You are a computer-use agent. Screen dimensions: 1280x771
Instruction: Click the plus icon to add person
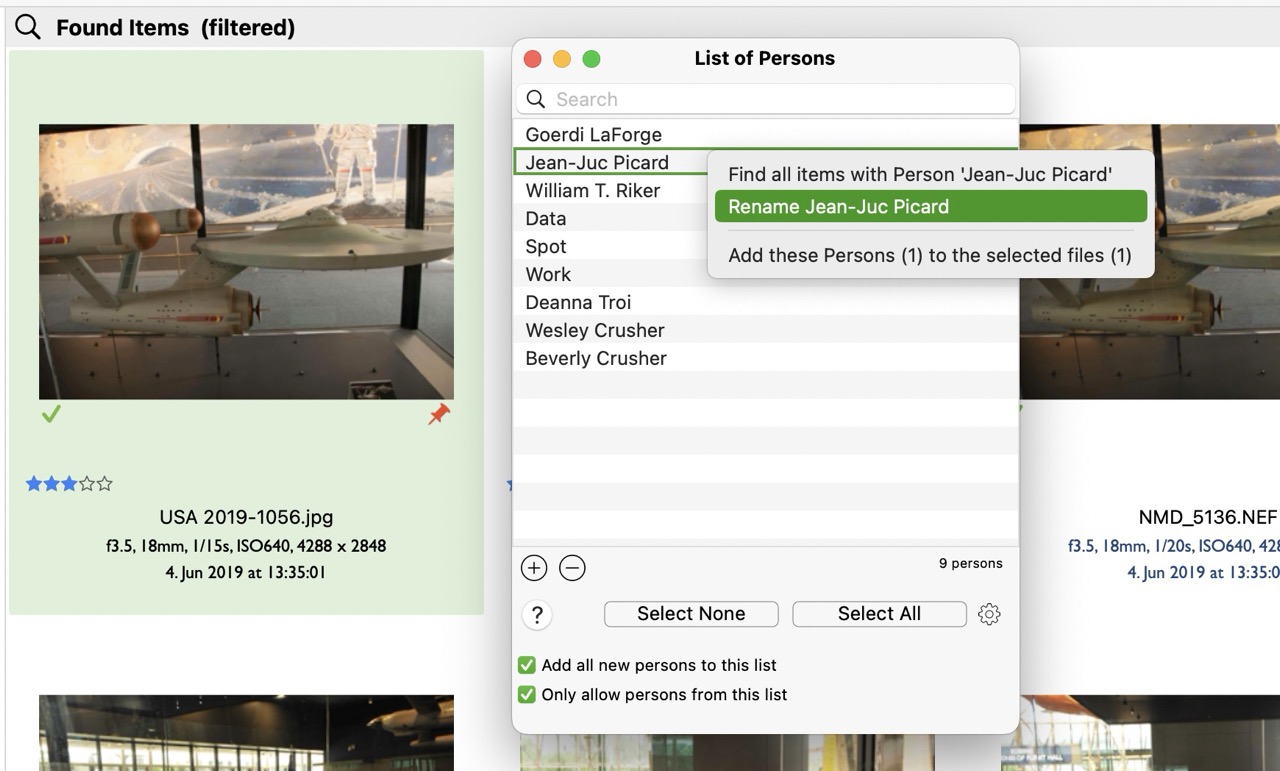point(534,568)
